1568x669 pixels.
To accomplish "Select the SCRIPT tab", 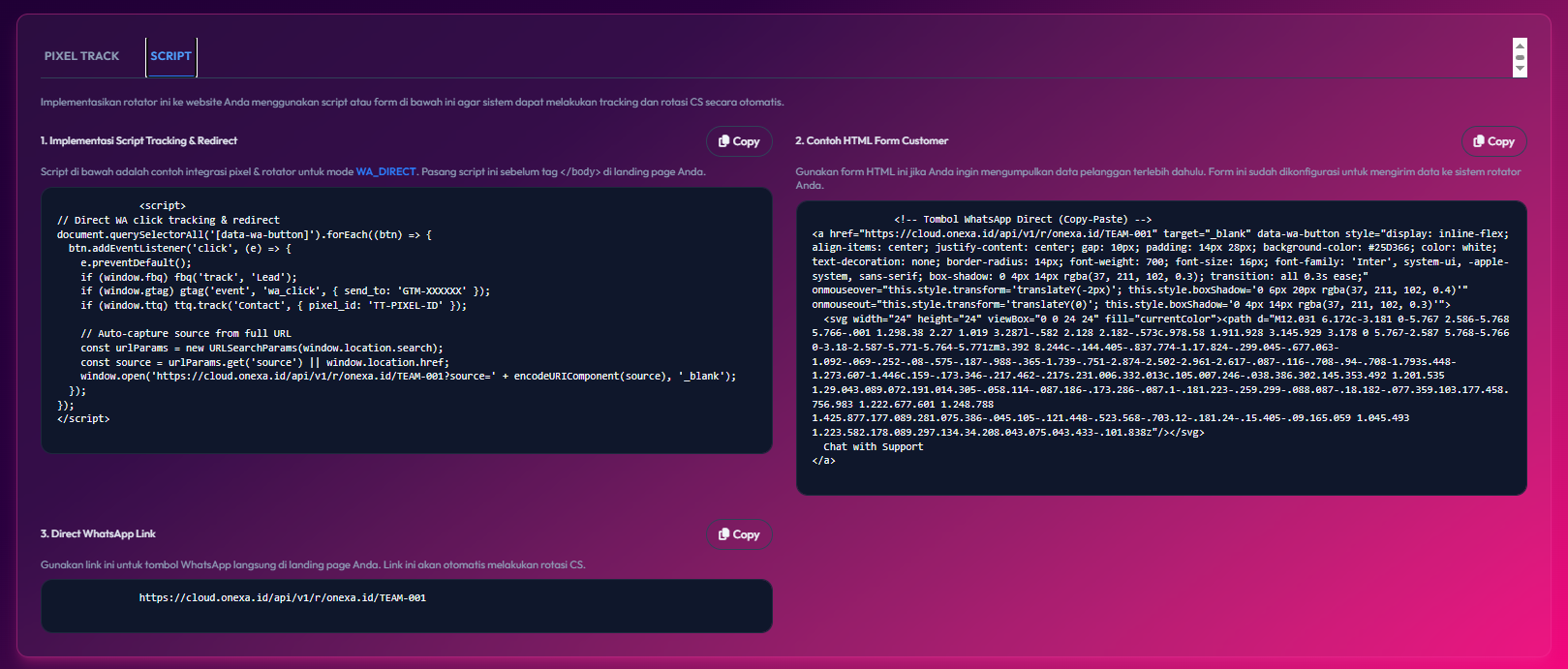I will click(x=170, y=56).
